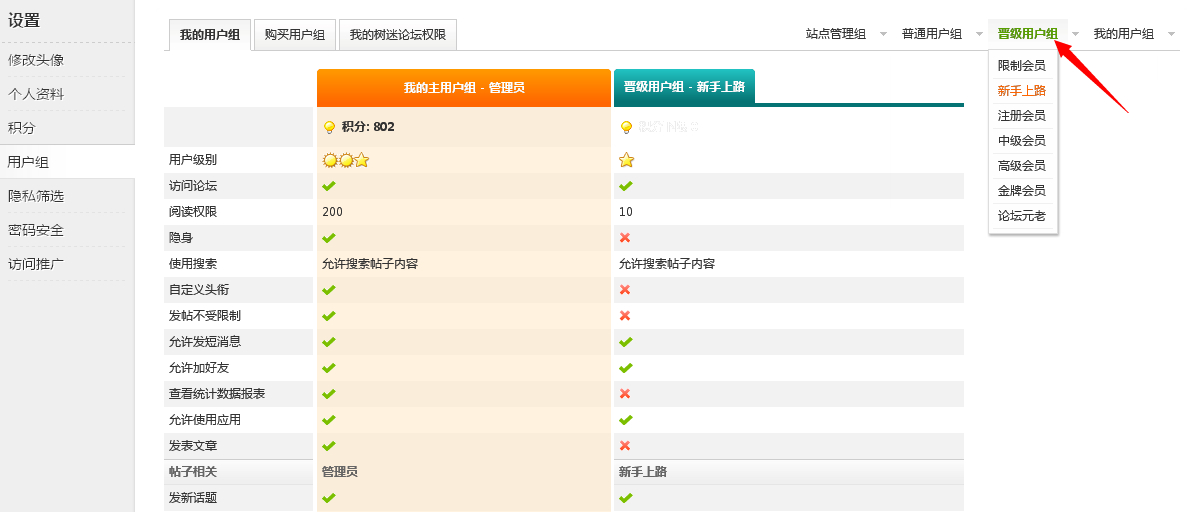Select 金牌会员 from the dropdown list

(1022, 191)
